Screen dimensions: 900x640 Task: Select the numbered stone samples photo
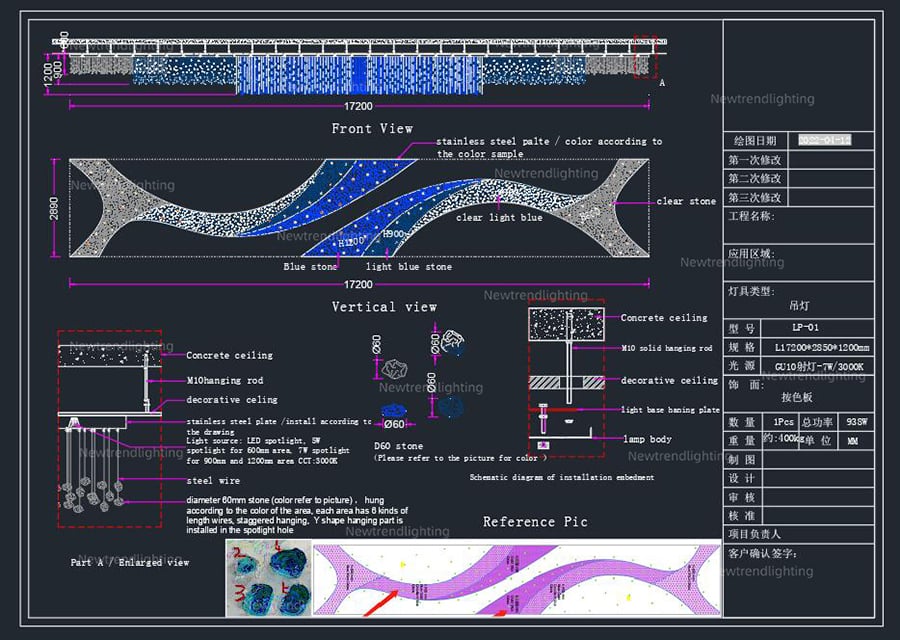point(269,578)
